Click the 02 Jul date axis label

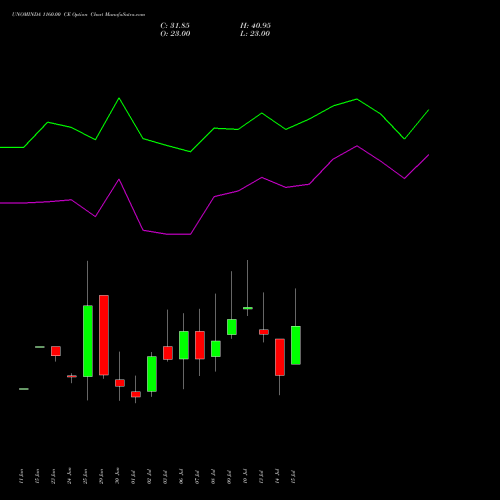coord(149,477)
